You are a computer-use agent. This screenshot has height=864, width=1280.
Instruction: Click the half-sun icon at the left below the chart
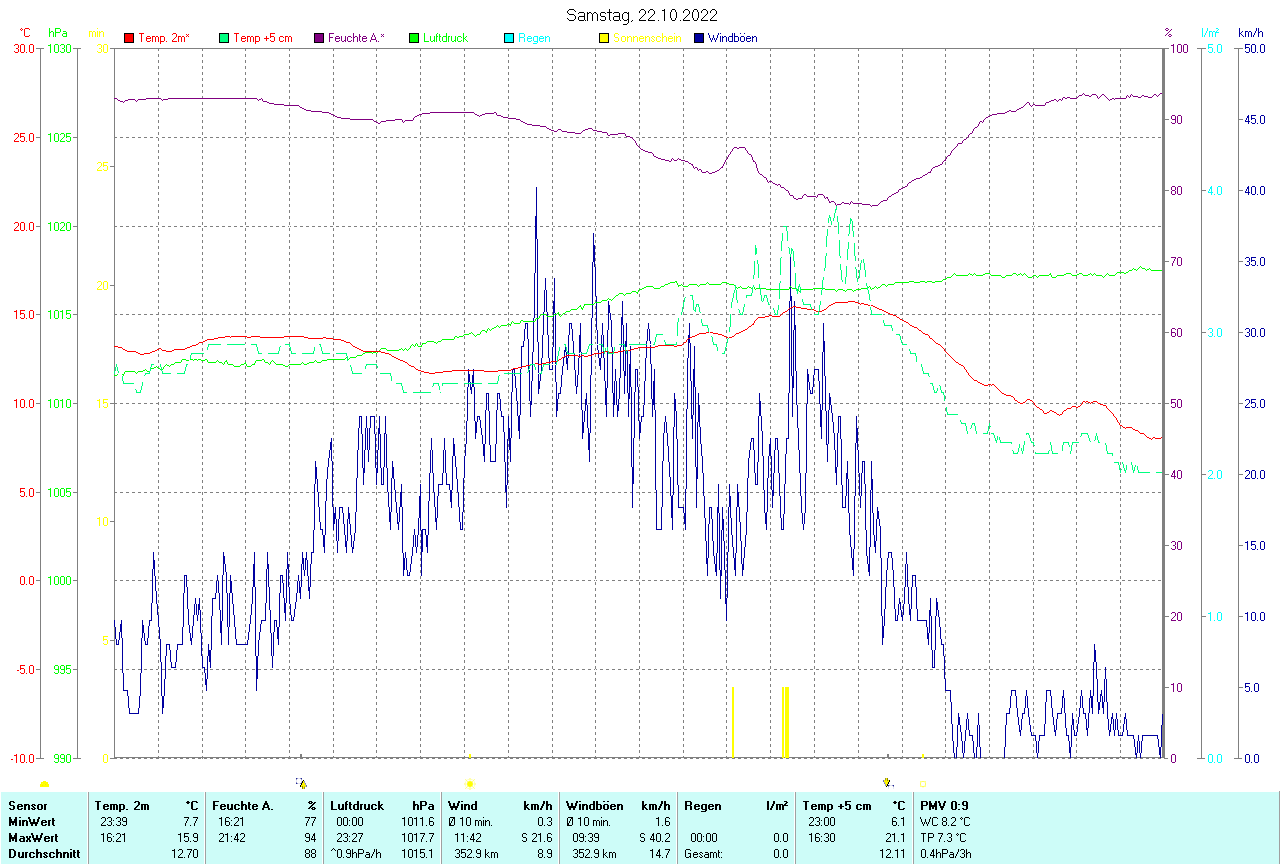click(43, 784)
